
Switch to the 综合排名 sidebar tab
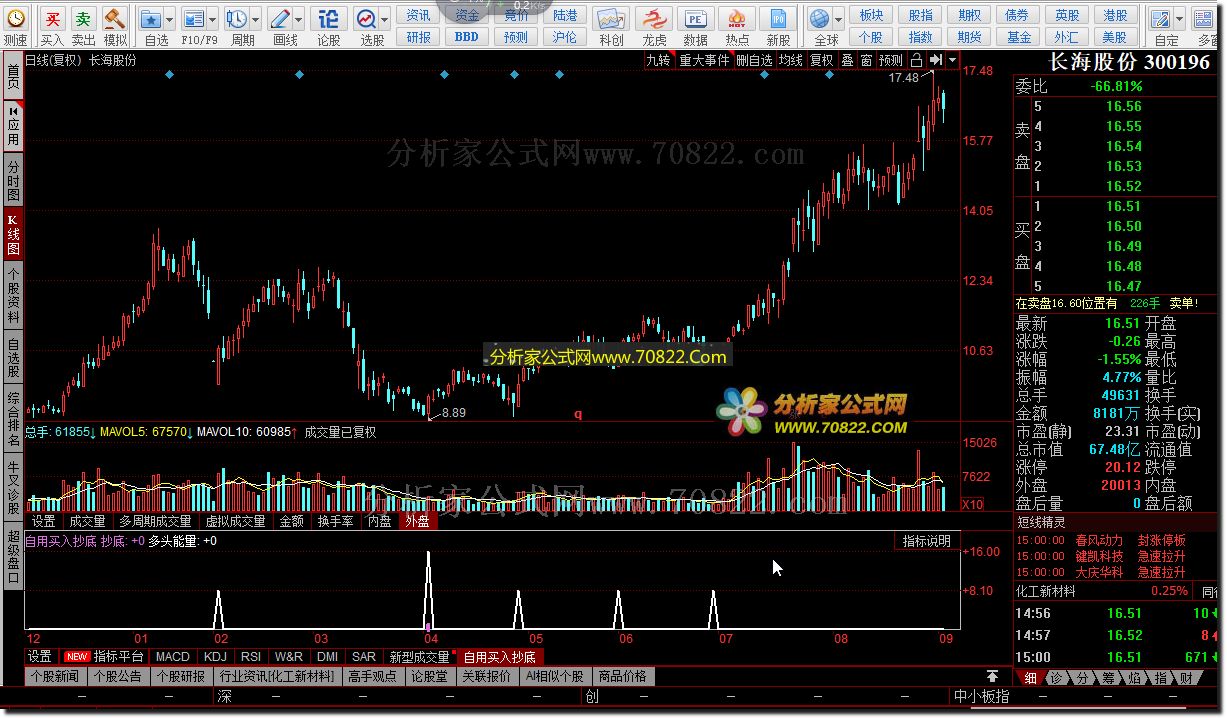pos(13,417)
